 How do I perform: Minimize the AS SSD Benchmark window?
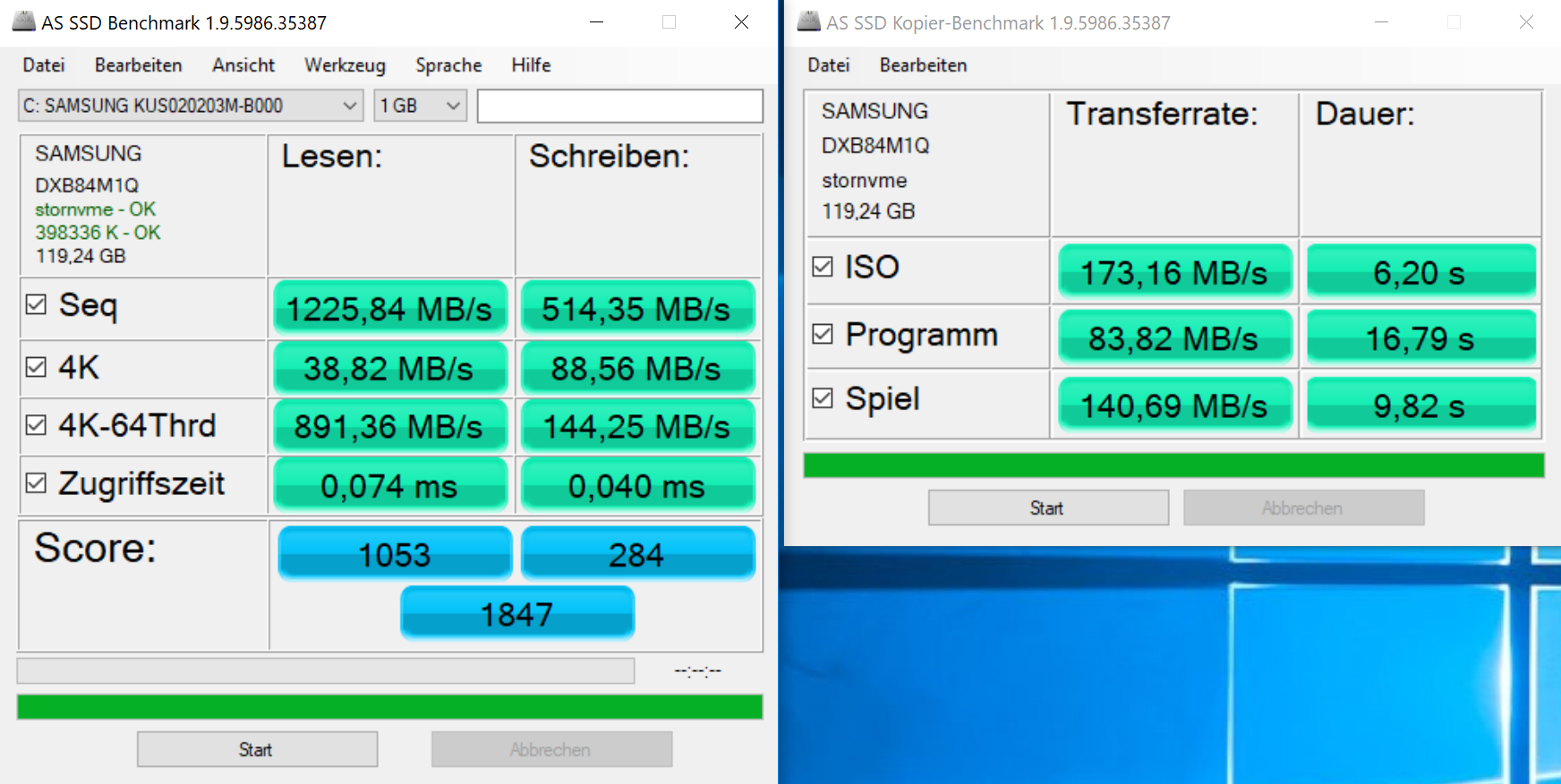tap(597, 21)
